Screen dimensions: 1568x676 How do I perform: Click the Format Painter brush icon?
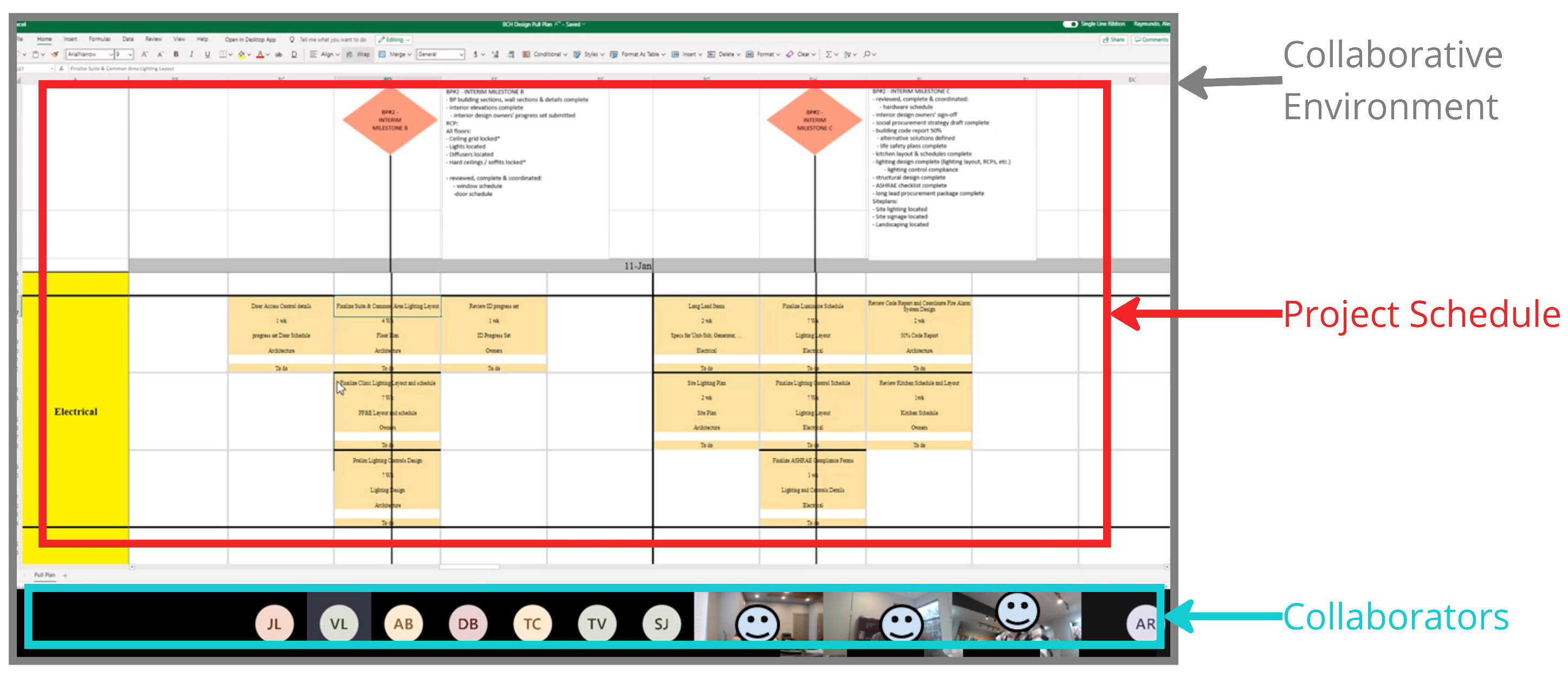tap(55, 54)
